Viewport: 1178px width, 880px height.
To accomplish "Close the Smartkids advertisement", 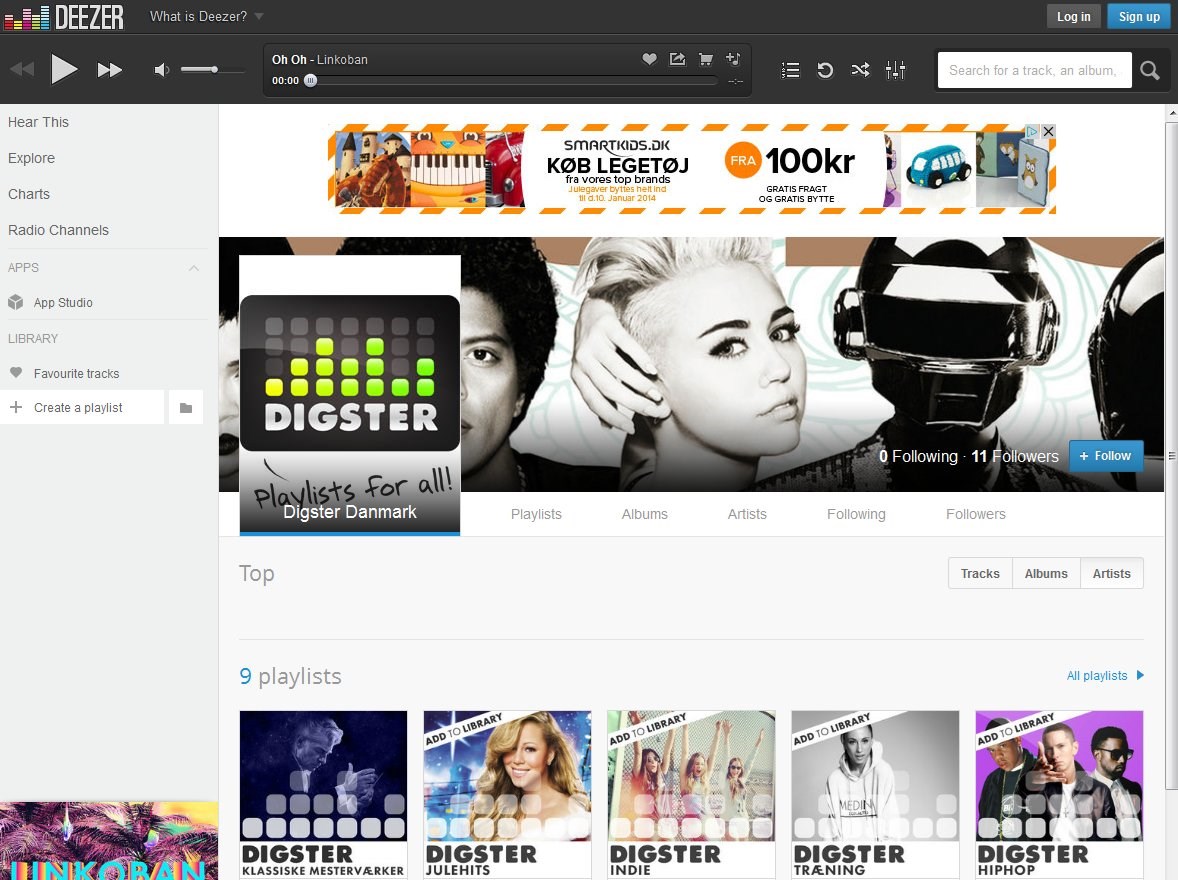I will [x=1048, y=132].
